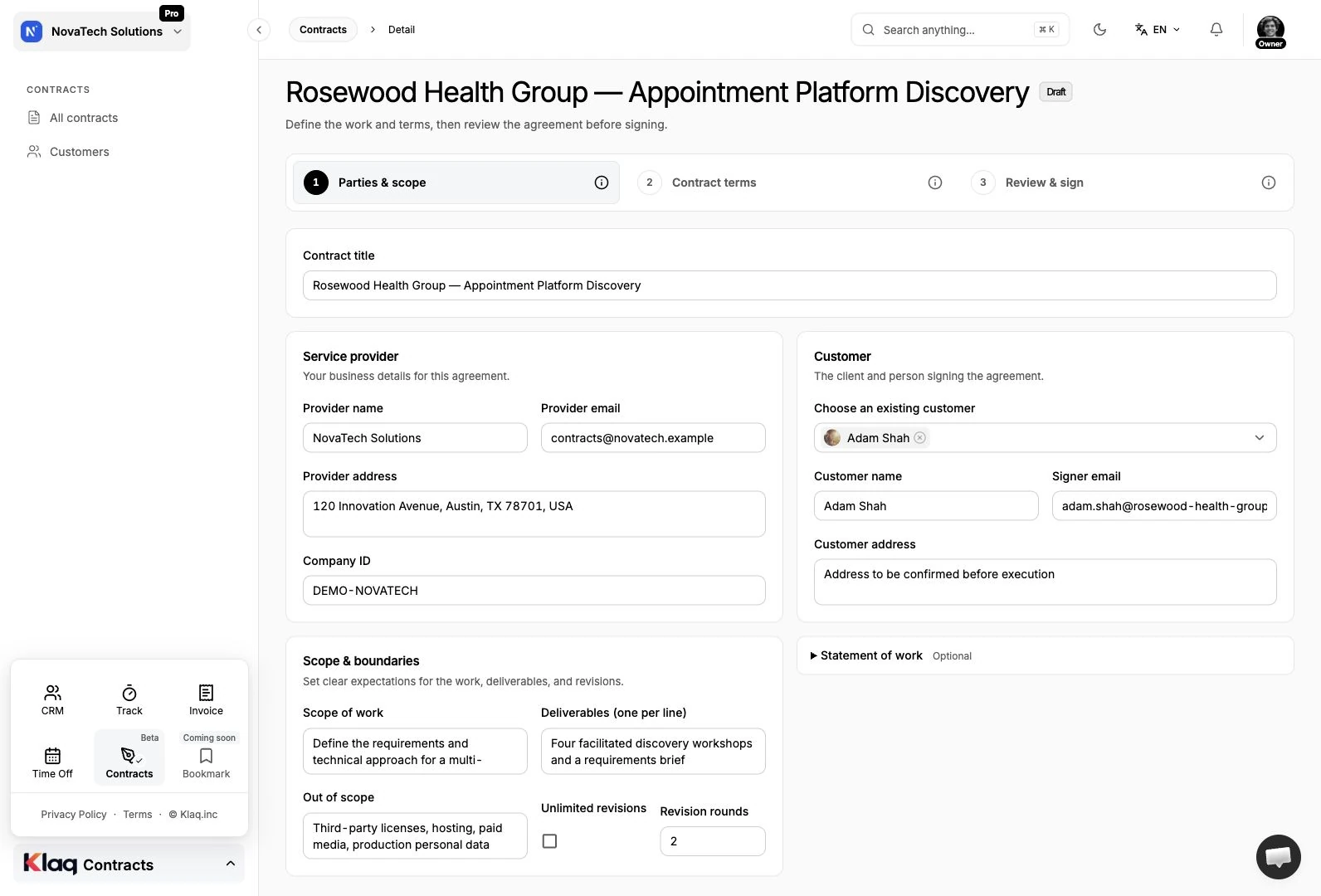
Task: Click Signer email field
Action: coord(1164,506)
